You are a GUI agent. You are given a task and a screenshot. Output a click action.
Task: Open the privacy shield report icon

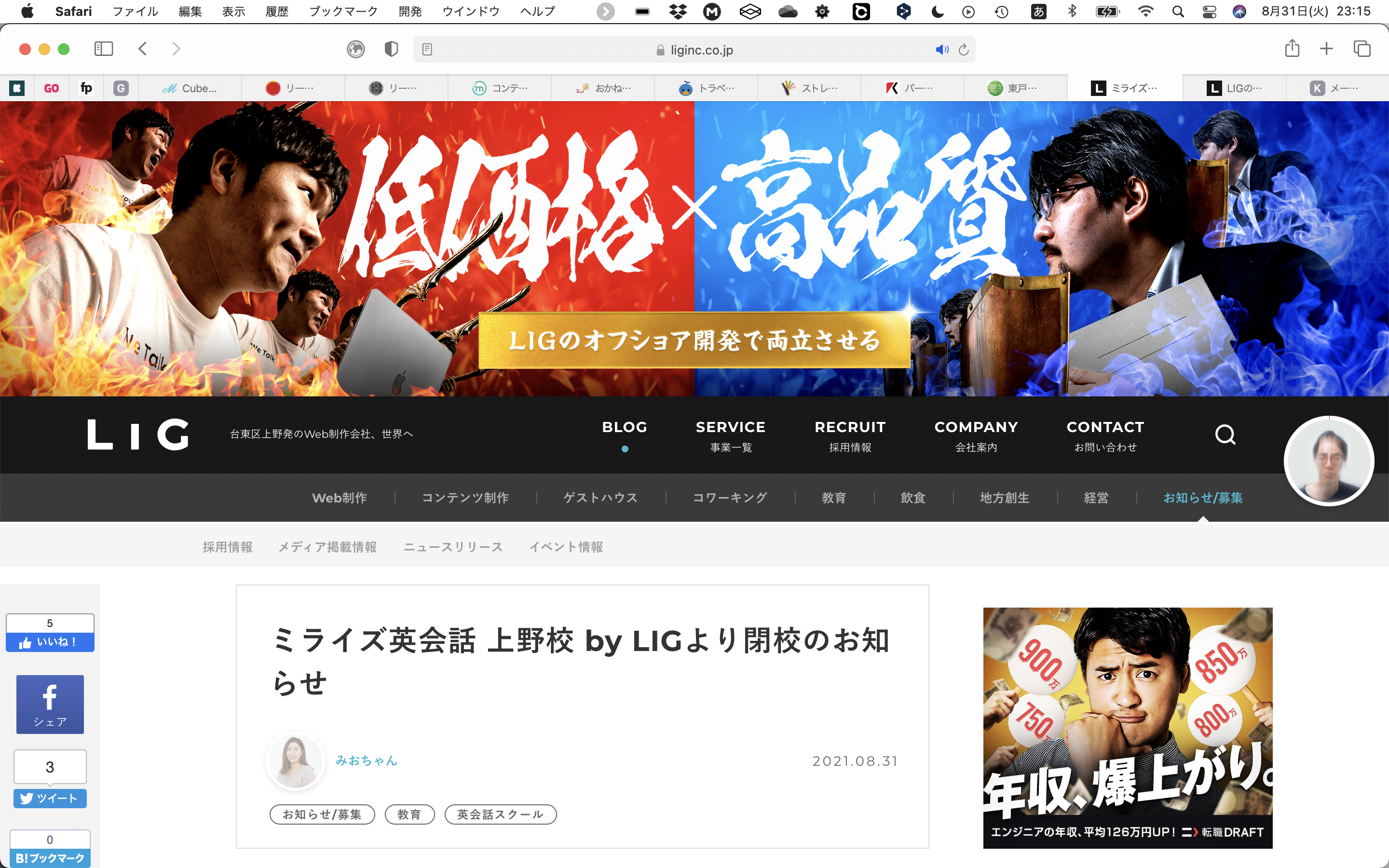coord(391,49)
